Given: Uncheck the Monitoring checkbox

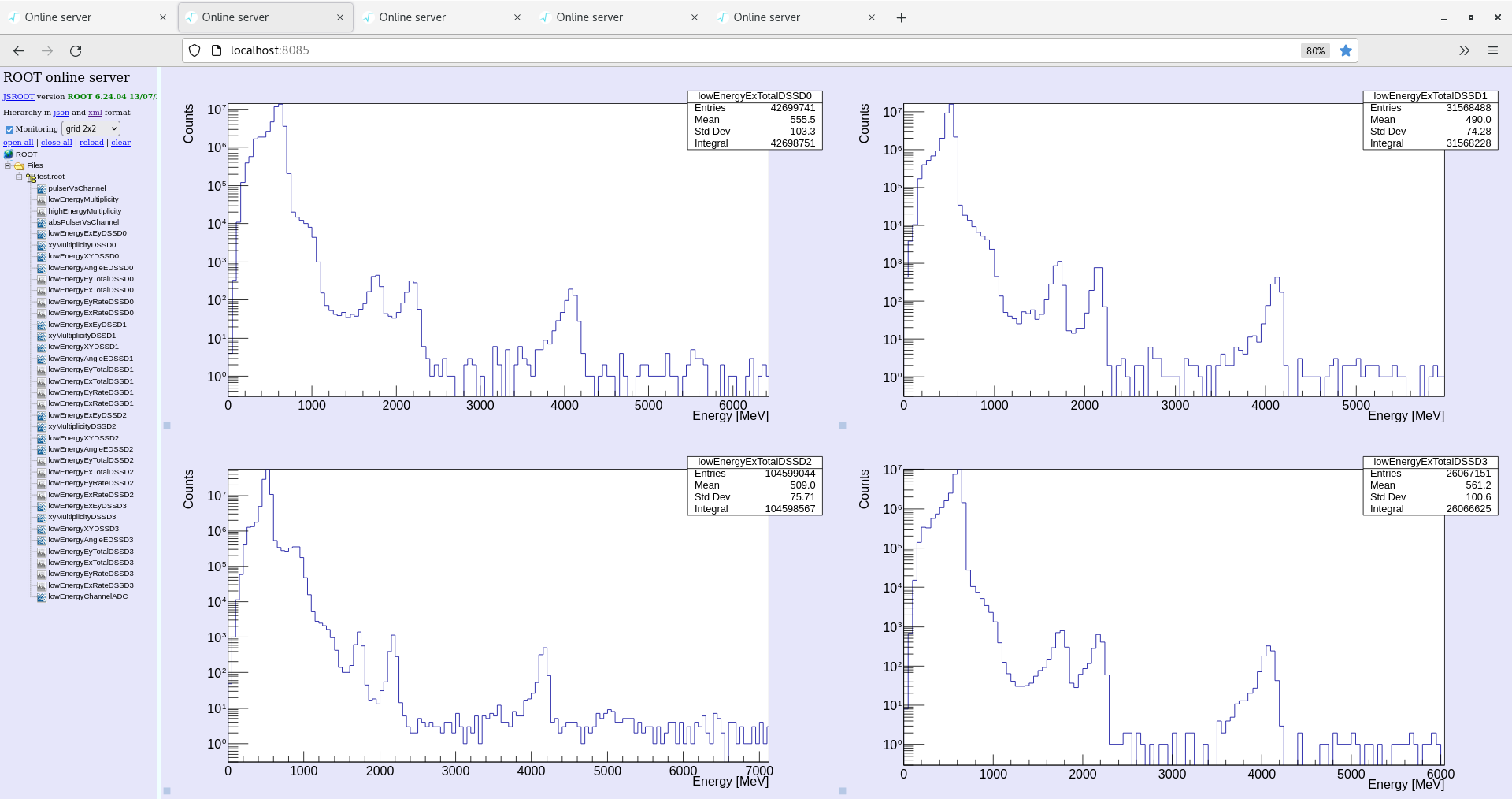Looking at the screenshot, I should pyautogui.click(x=9, y=129).
